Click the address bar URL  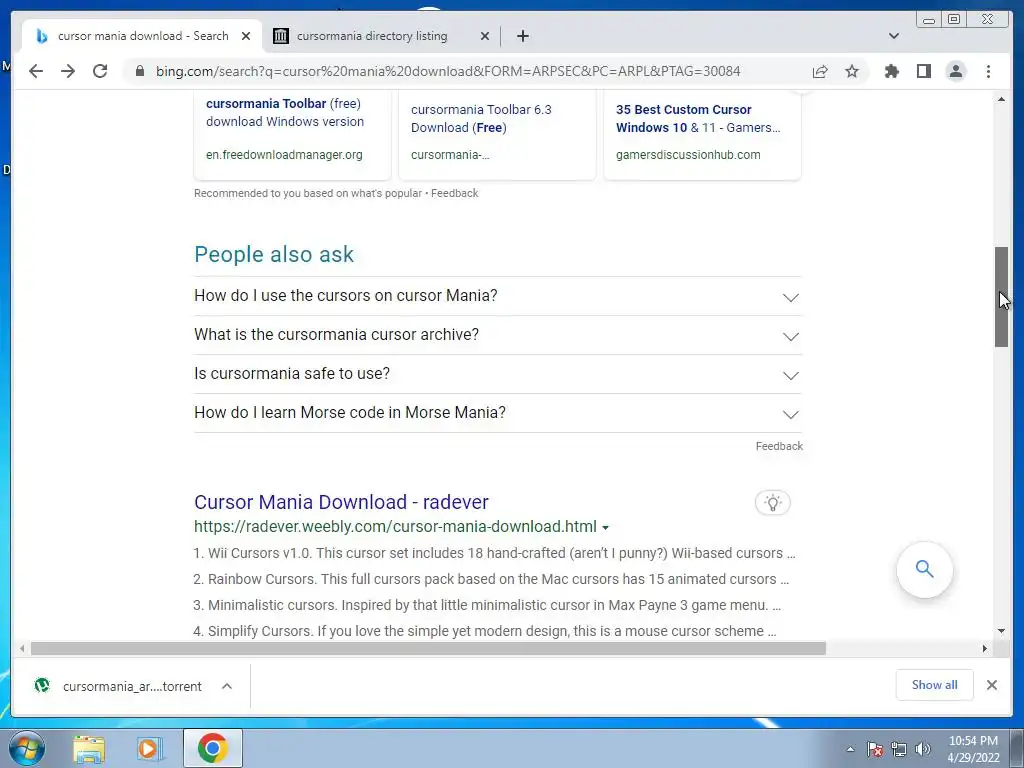[448, 71]
